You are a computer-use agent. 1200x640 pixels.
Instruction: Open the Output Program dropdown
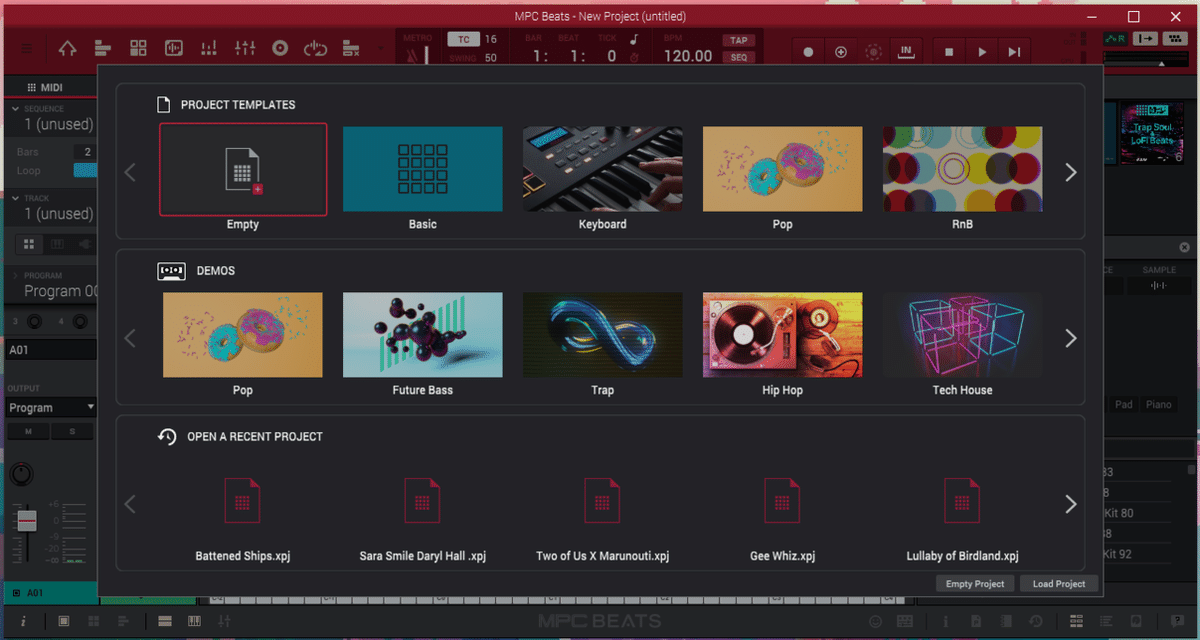coord(50,407)
